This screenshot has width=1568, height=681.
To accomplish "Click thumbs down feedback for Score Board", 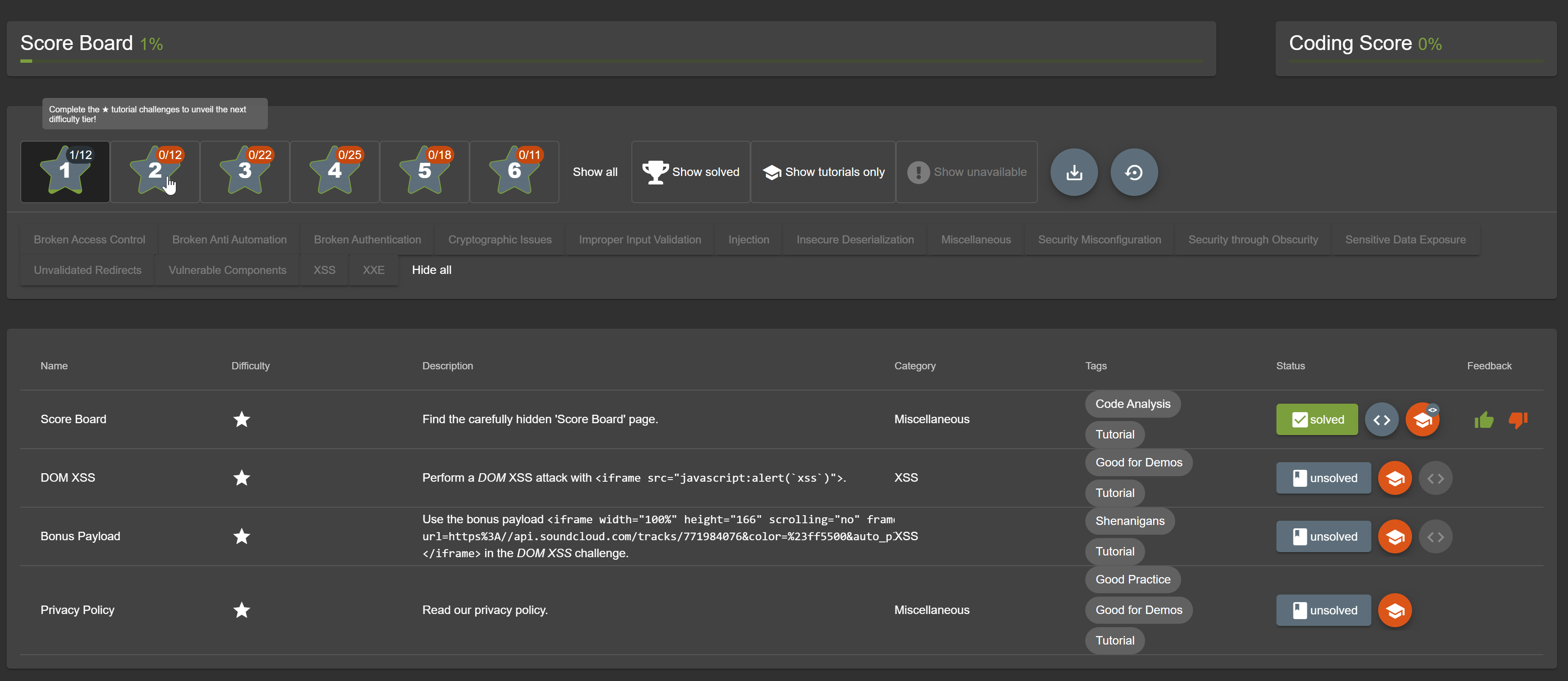I will pos(1518,420).
